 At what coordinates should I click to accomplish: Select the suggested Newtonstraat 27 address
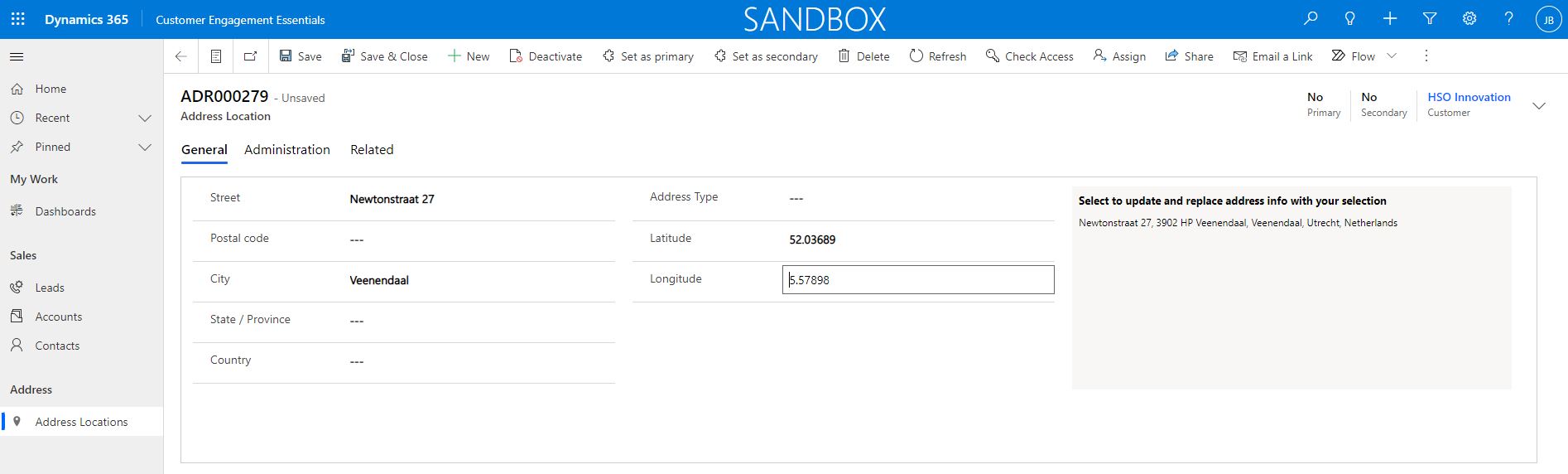pyautogui.click(x=1237, y=223)
